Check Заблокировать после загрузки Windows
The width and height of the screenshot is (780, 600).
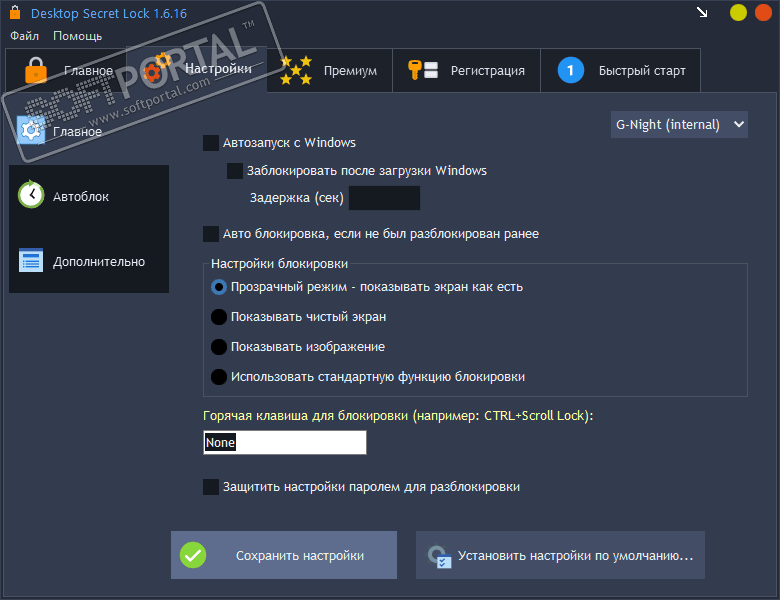point(235,171)
